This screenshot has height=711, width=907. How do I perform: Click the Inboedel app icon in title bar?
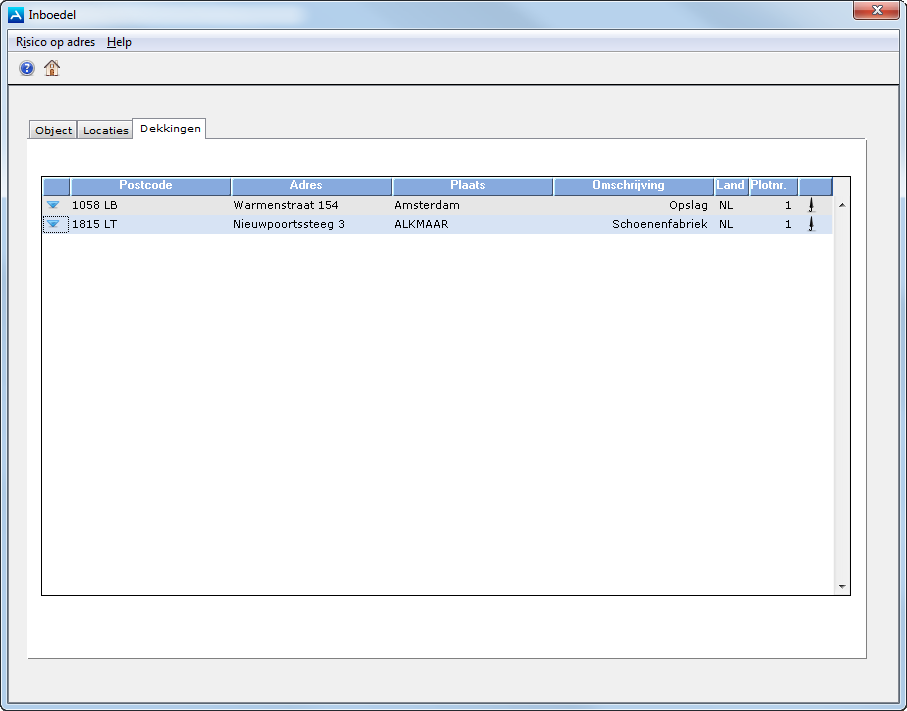16,14
